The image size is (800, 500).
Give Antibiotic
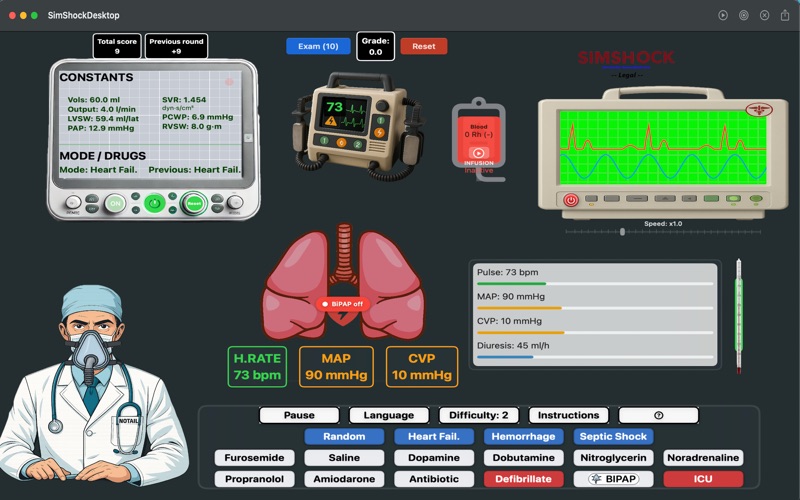pyautogui.click(x=434, y=479)
